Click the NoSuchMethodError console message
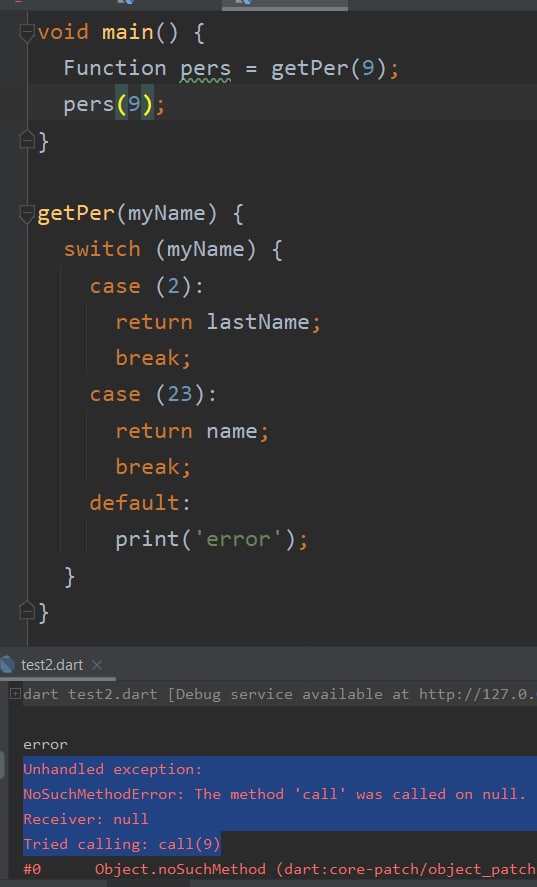The image size is (537, 887). [274, 794]
